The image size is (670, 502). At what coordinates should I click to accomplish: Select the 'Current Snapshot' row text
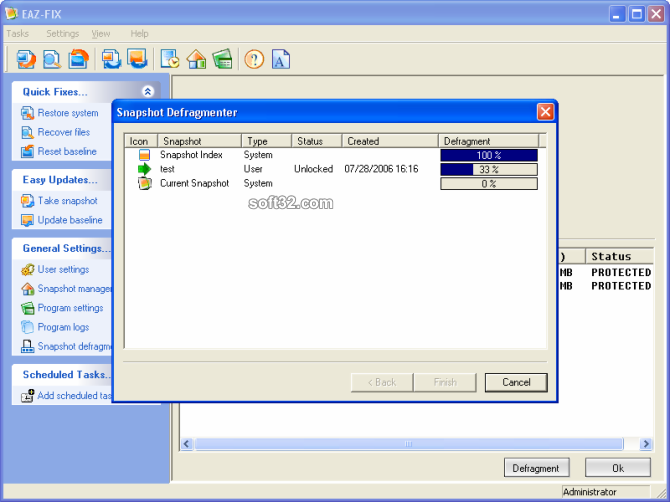click(x=194, y=183)
